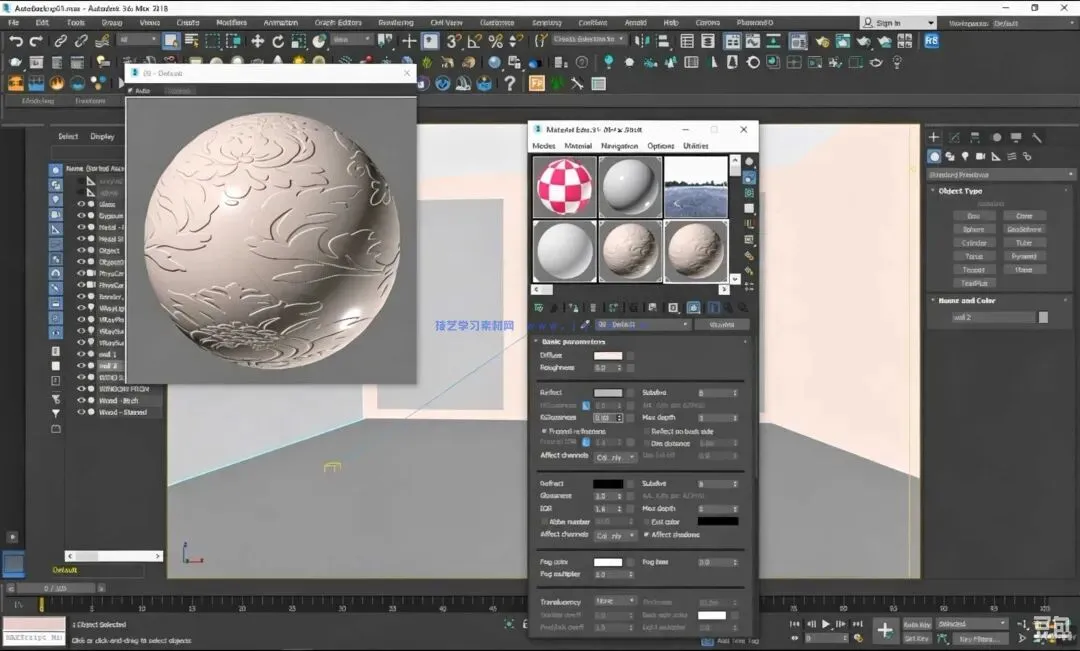Toggle the Backlight icon in Material Editor sidebar

click(x=749, y=178)
